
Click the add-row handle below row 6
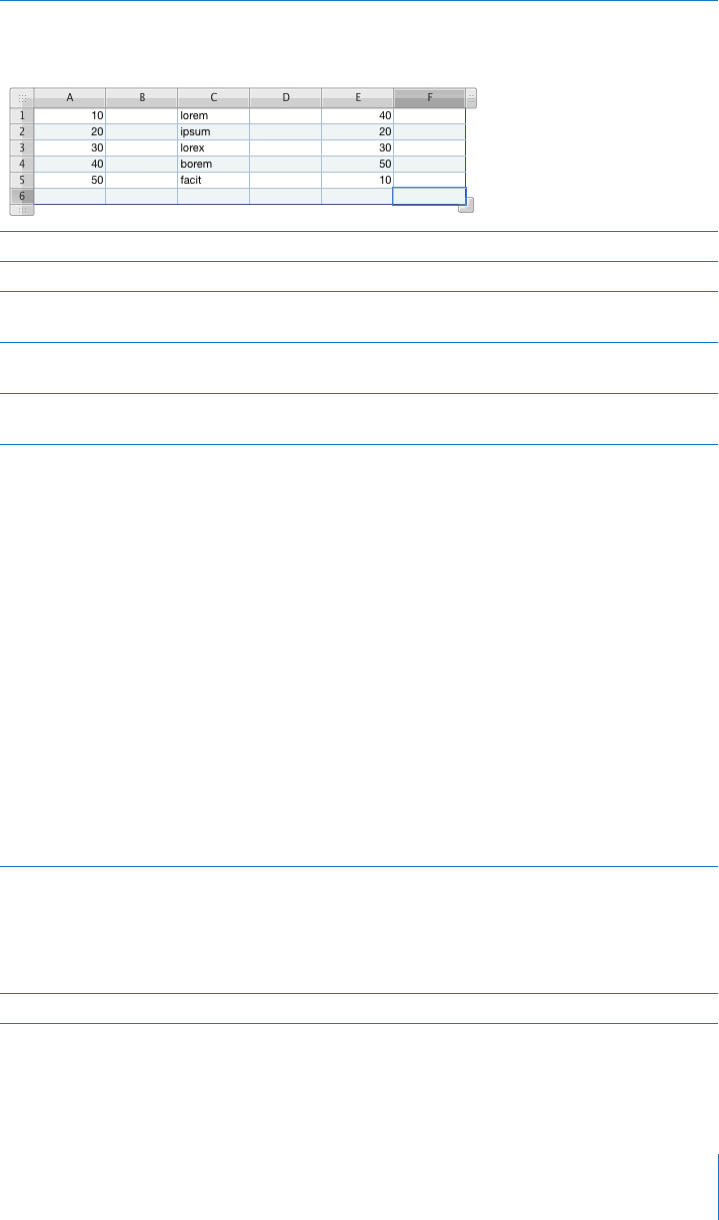(x=22, y=210)
